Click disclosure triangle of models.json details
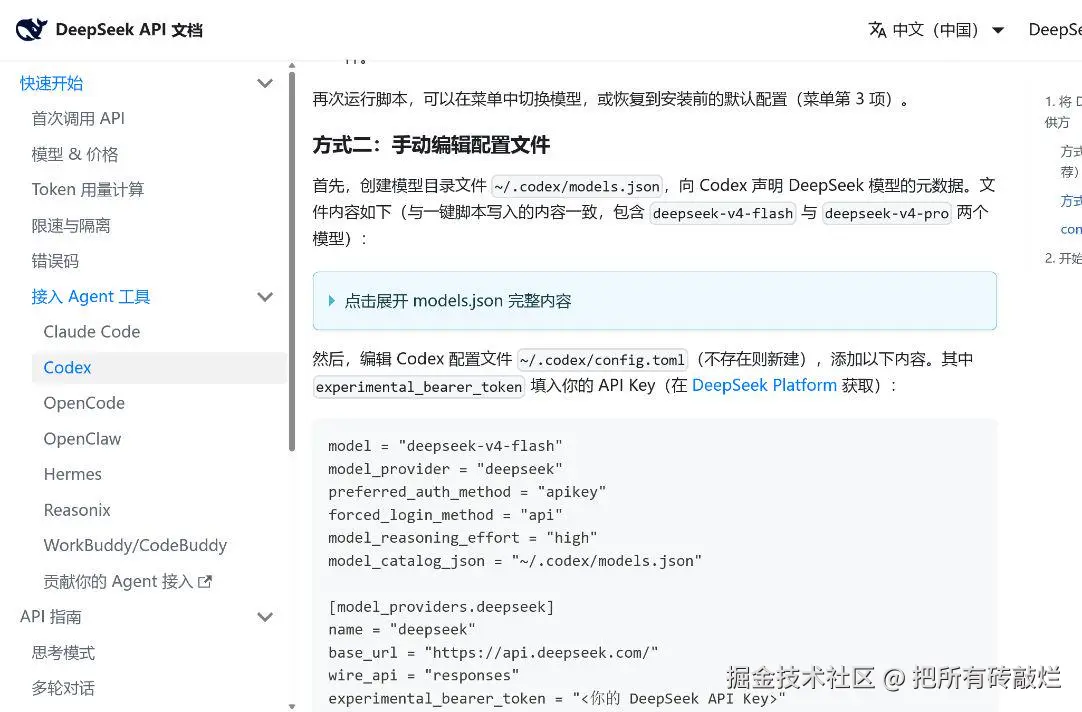This screenshot has height=712, width=1082. pyautogui.click(x=332, y=301)
